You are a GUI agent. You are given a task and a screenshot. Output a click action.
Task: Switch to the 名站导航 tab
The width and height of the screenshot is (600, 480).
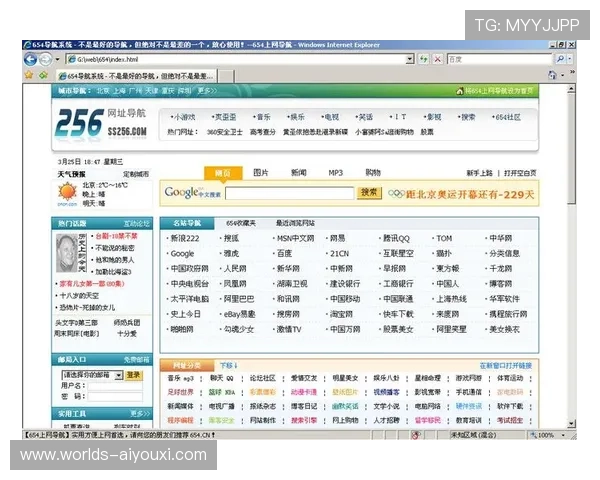[x=187, y=223]
